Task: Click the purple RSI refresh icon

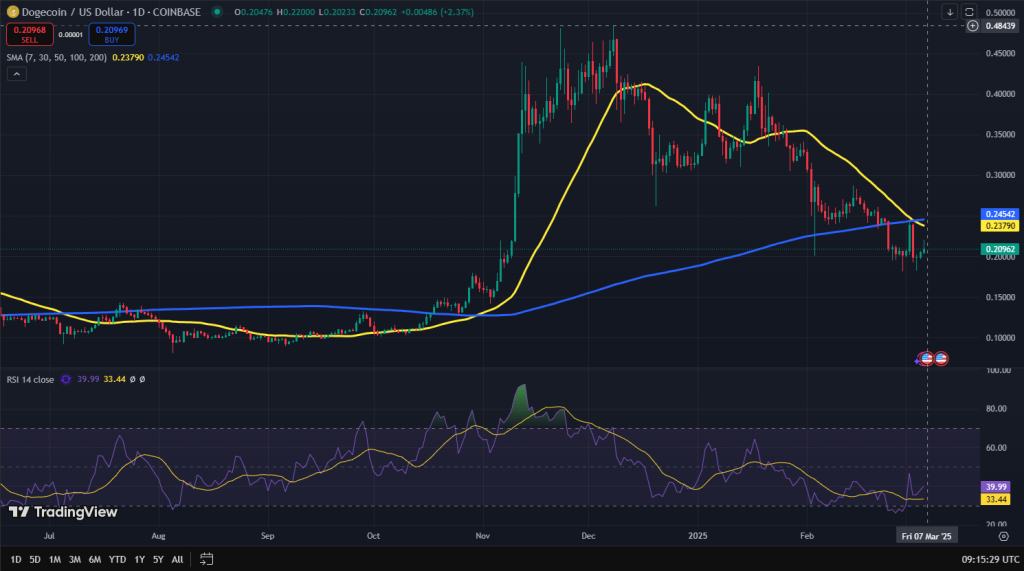Action: click(65, 380)
